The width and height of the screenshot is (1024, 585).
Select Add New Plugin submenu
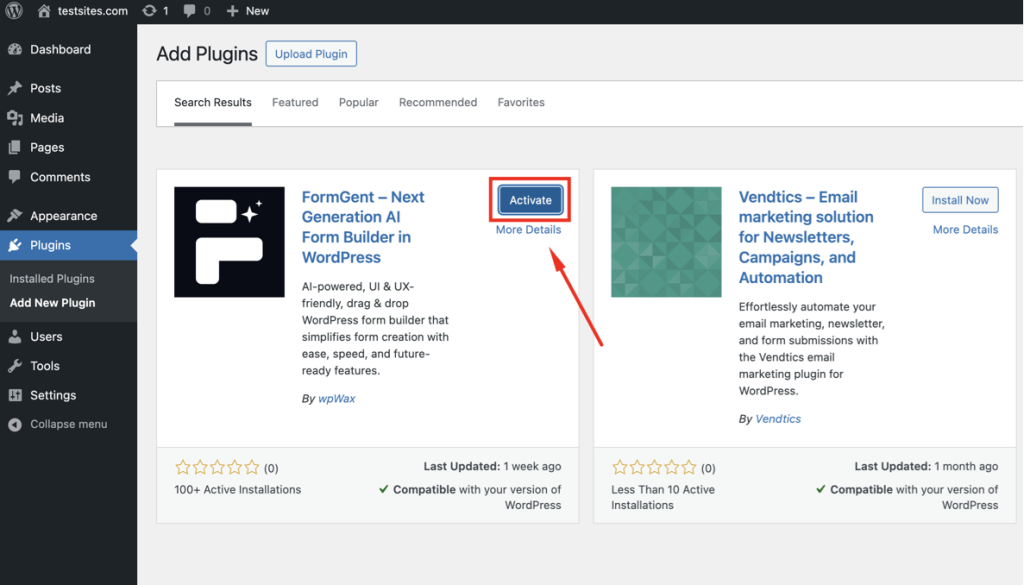[x=52, y=303]
